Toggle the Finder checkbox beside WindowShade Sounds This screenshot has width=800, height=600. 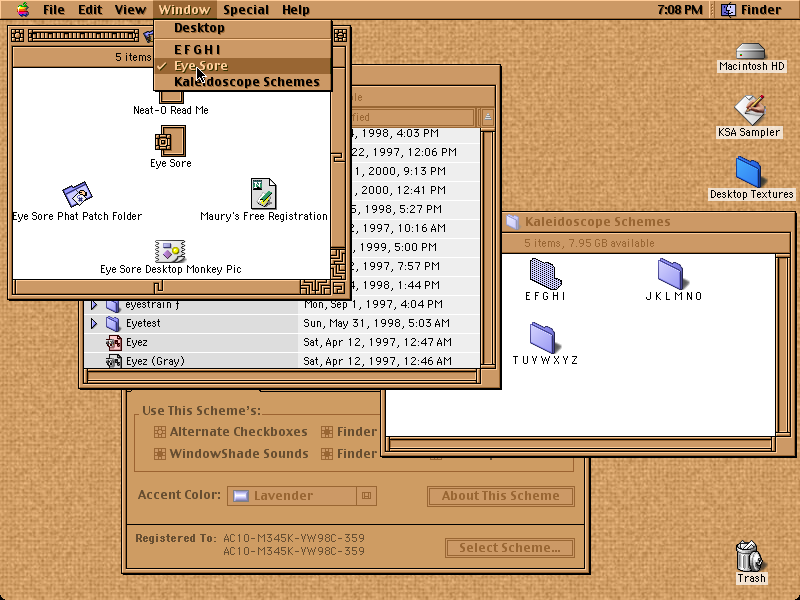327,454
